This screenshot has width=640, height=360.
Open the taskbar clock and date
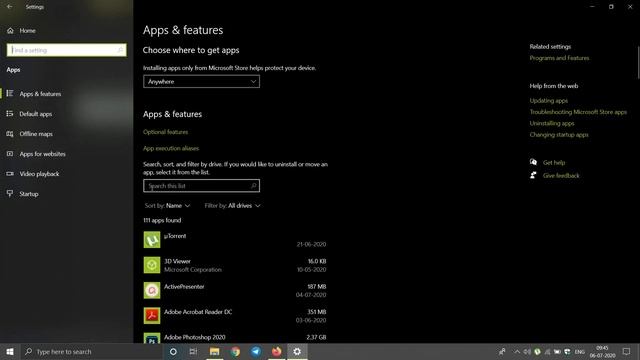click(602, 351)
